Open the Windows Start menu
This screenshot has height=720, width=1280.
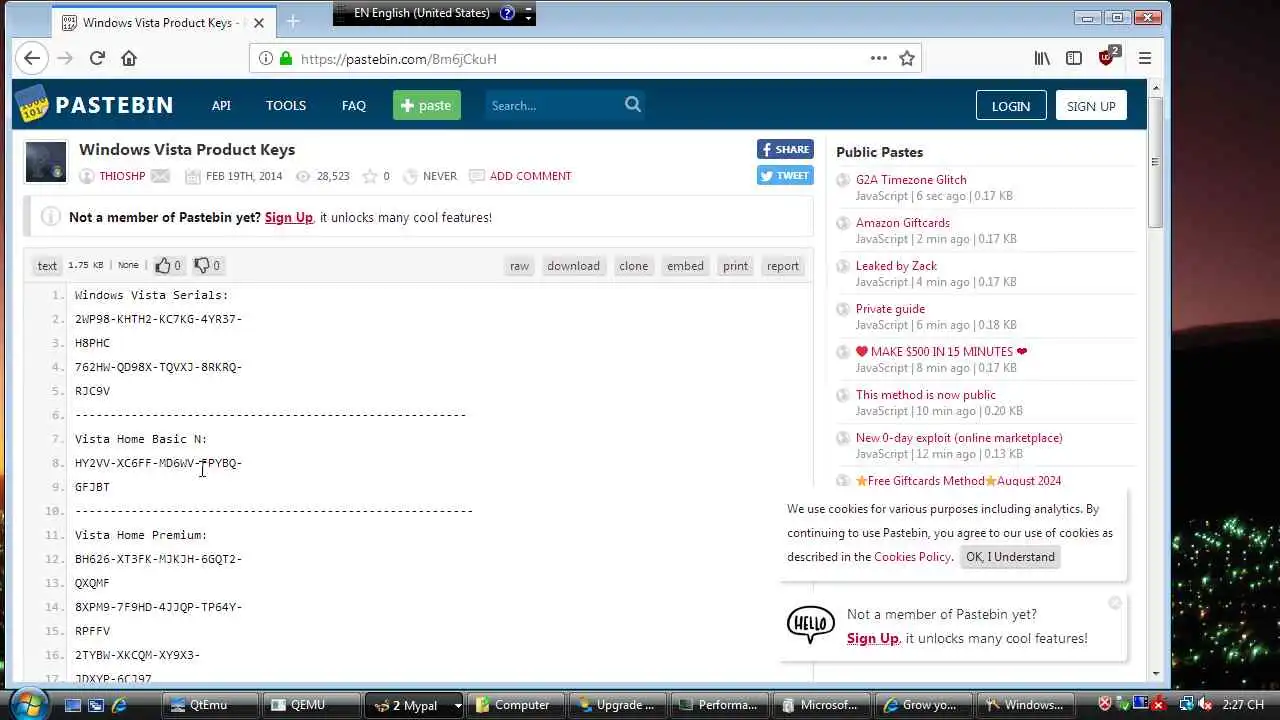point(30,703)
